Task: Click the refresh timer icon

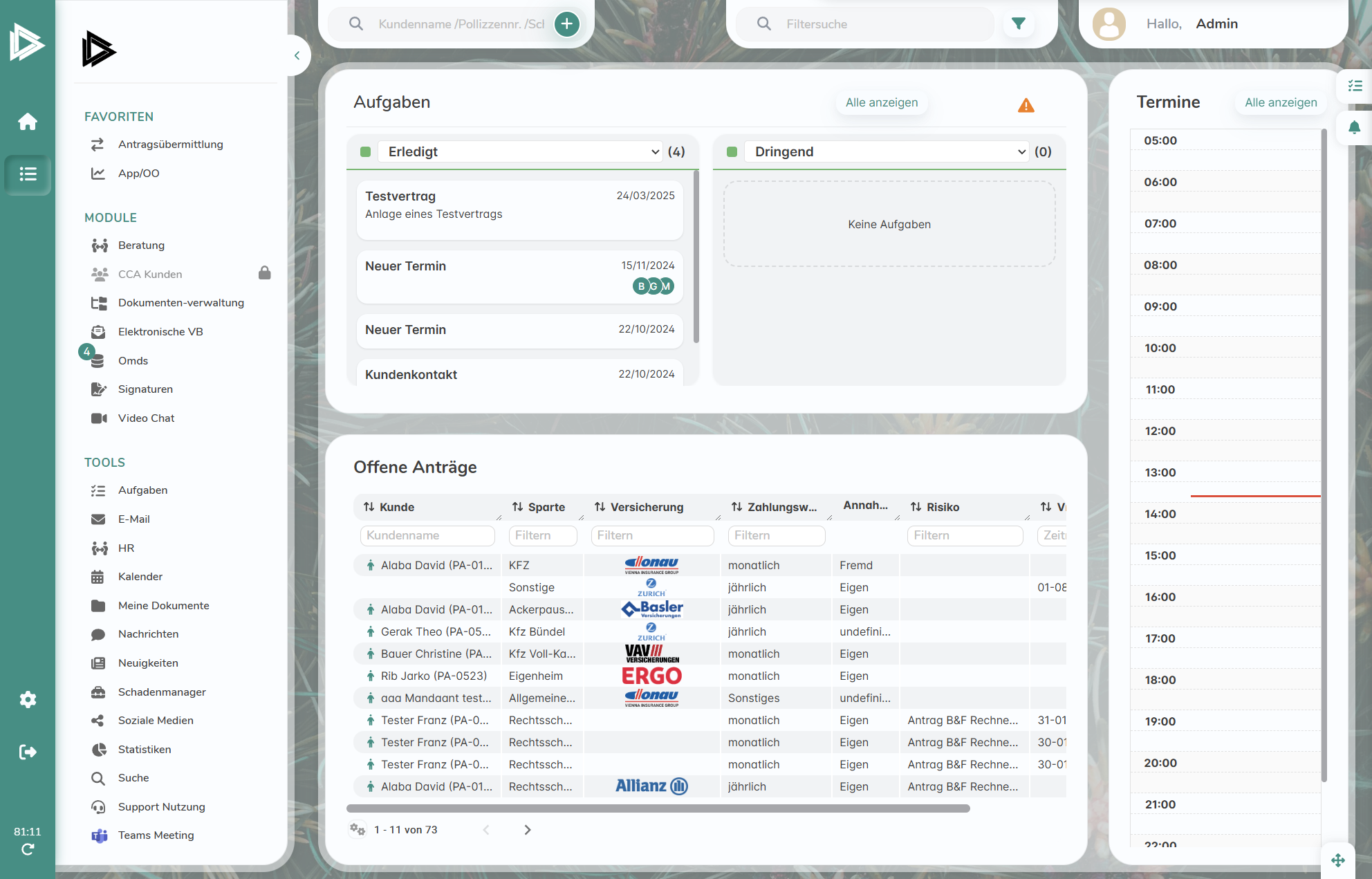Action: [x=28, y=849]
